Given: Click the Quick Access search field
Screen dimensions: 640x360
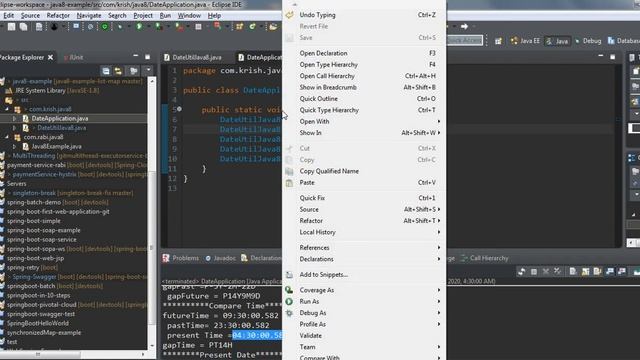Looking at the screenshot, I should 464,40.
